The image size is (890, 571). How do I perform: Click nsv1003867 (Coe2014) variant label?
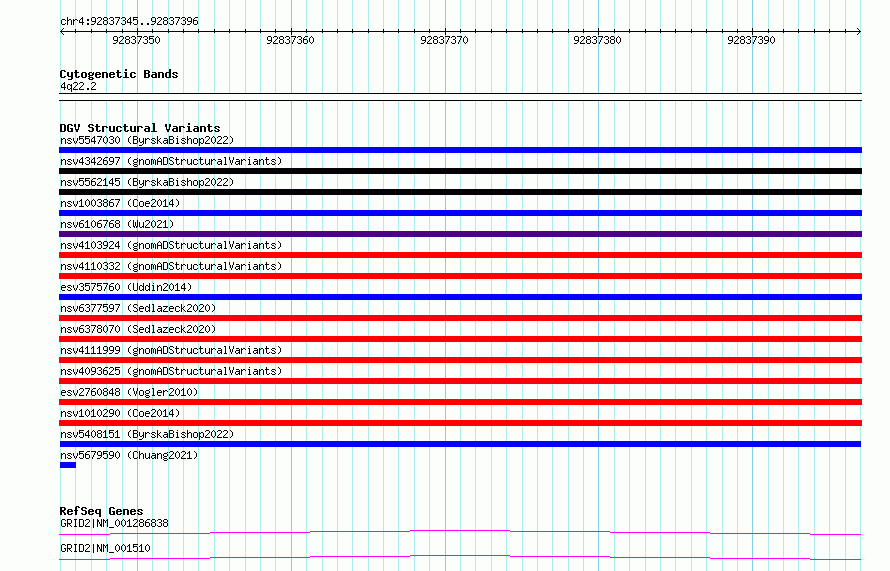click(x=120, y=203)
